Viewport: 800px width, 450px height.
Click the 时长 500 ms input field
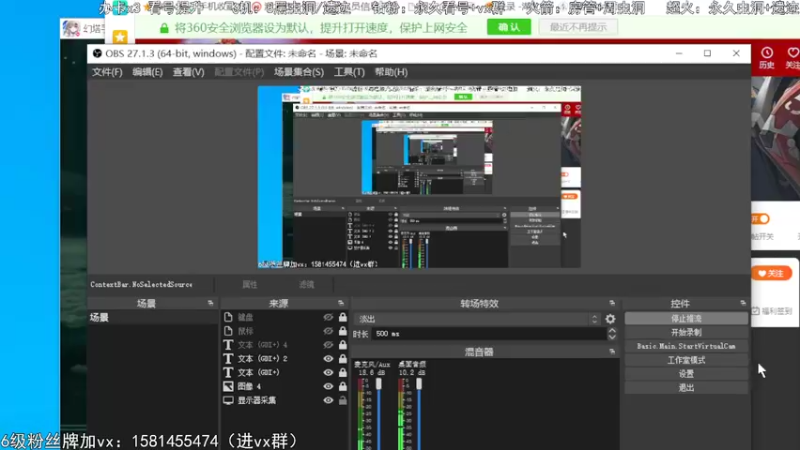coord(489,334)
